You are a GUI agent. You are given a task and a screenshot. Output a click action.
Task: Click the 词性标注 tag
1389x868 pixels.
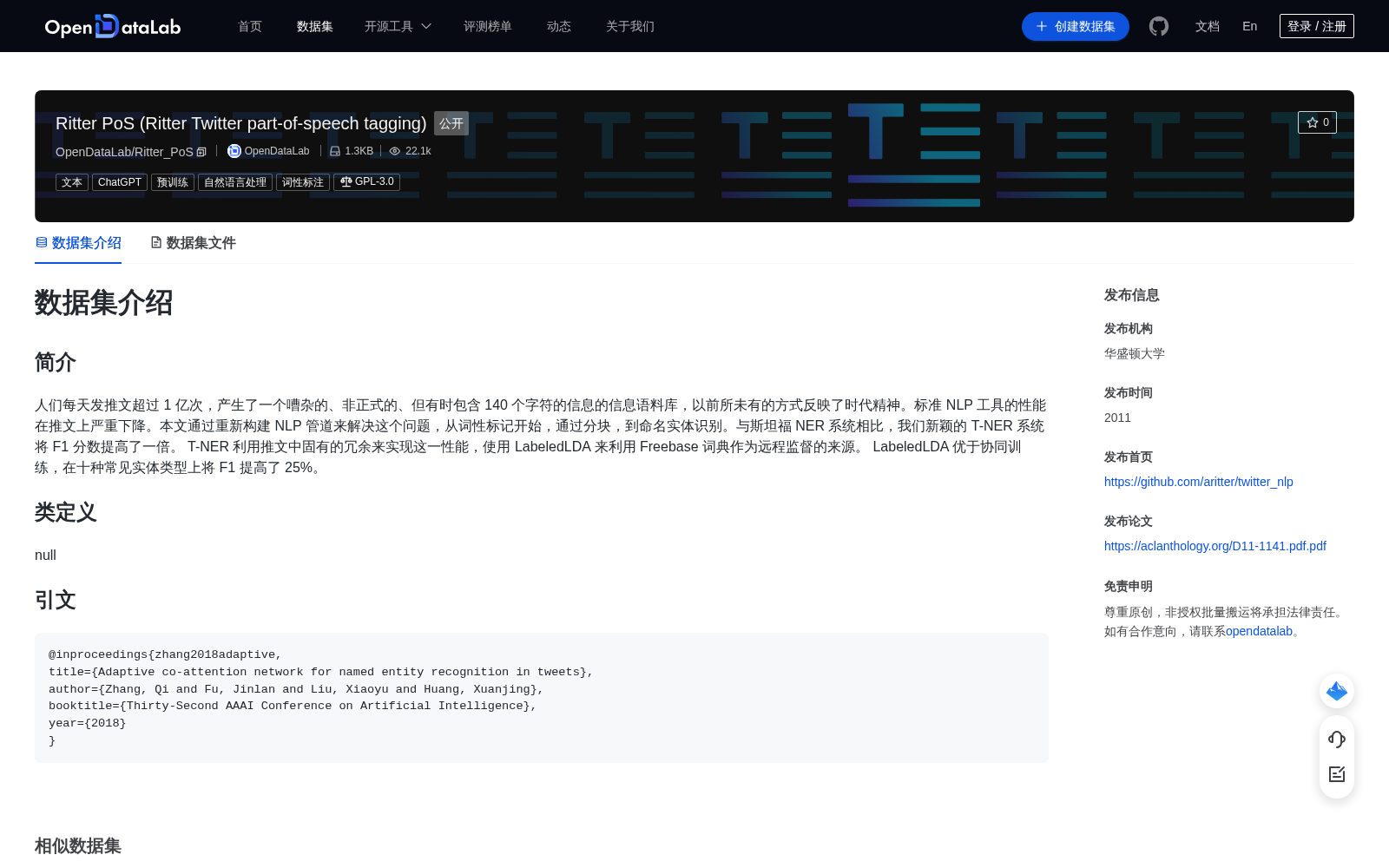pos(303,182)
